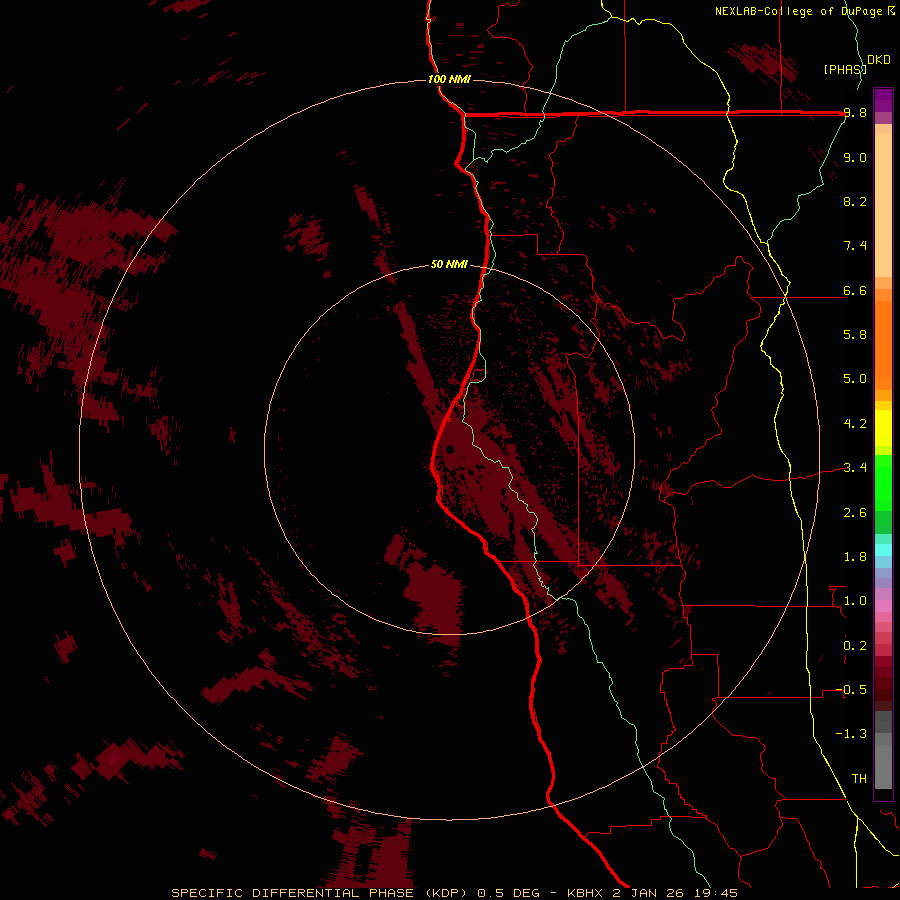The width and height of the screenshot is (900, 900).
Task: Click the 9.0 value on the color scale
Action: pyautogui.click(x=855, y=157)
